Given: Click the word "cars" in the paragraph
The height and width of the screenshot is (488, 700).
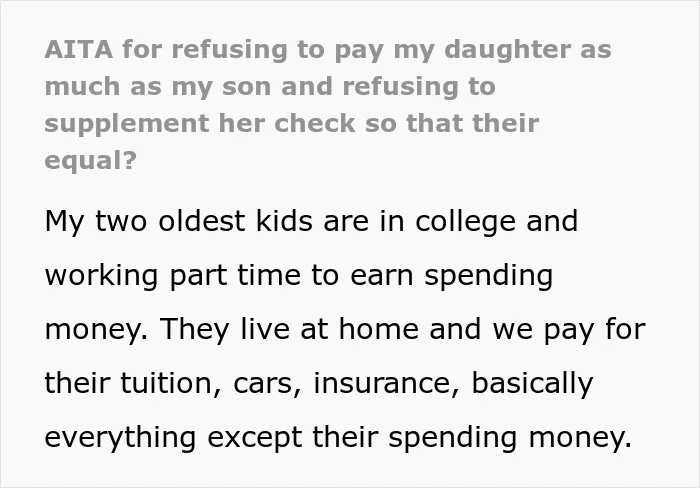Looking at the screenshot, I should (267, 384).
